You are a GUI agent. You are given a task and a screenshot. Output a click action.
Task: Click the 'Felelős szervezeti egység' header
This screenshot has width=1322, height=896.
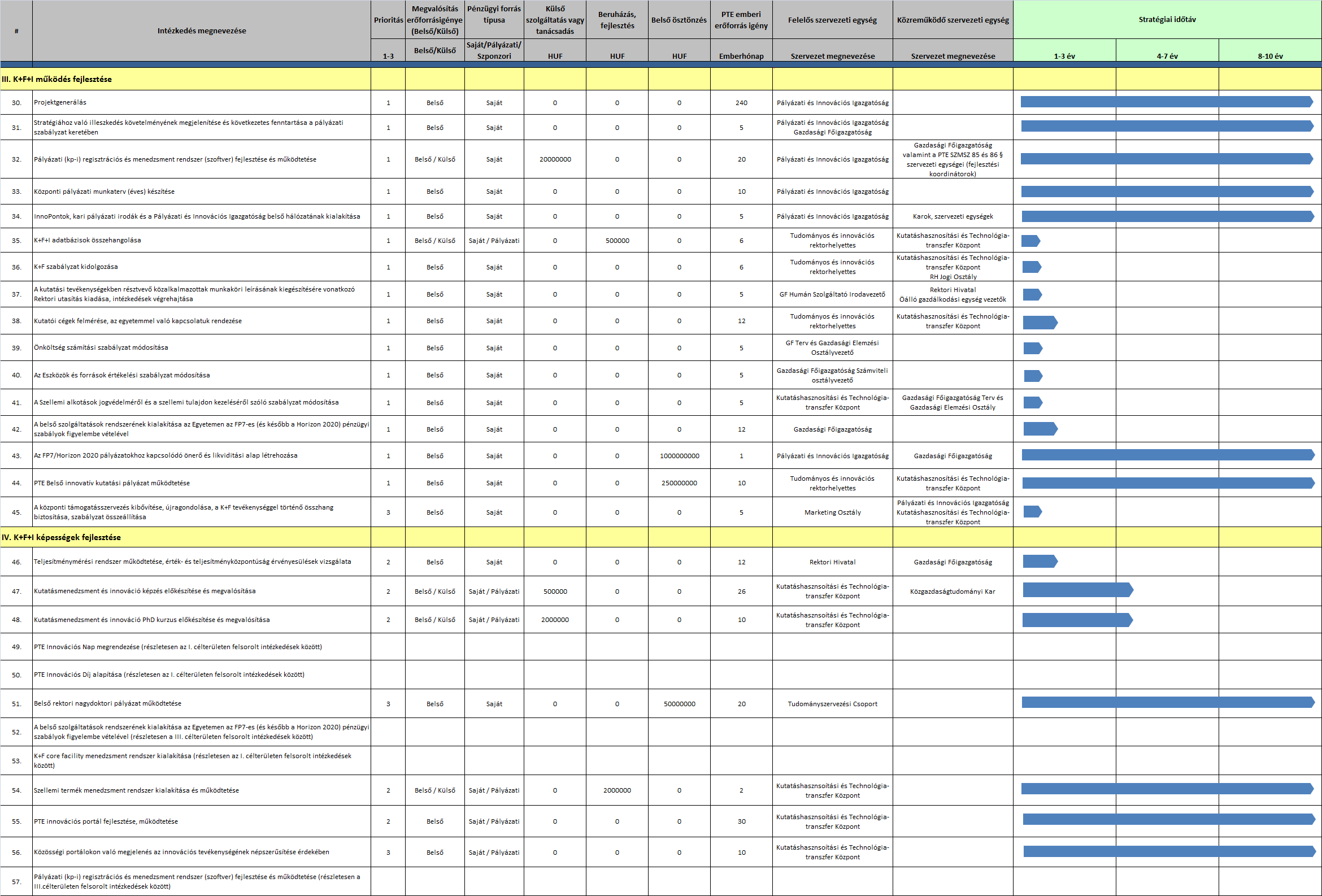832,20
